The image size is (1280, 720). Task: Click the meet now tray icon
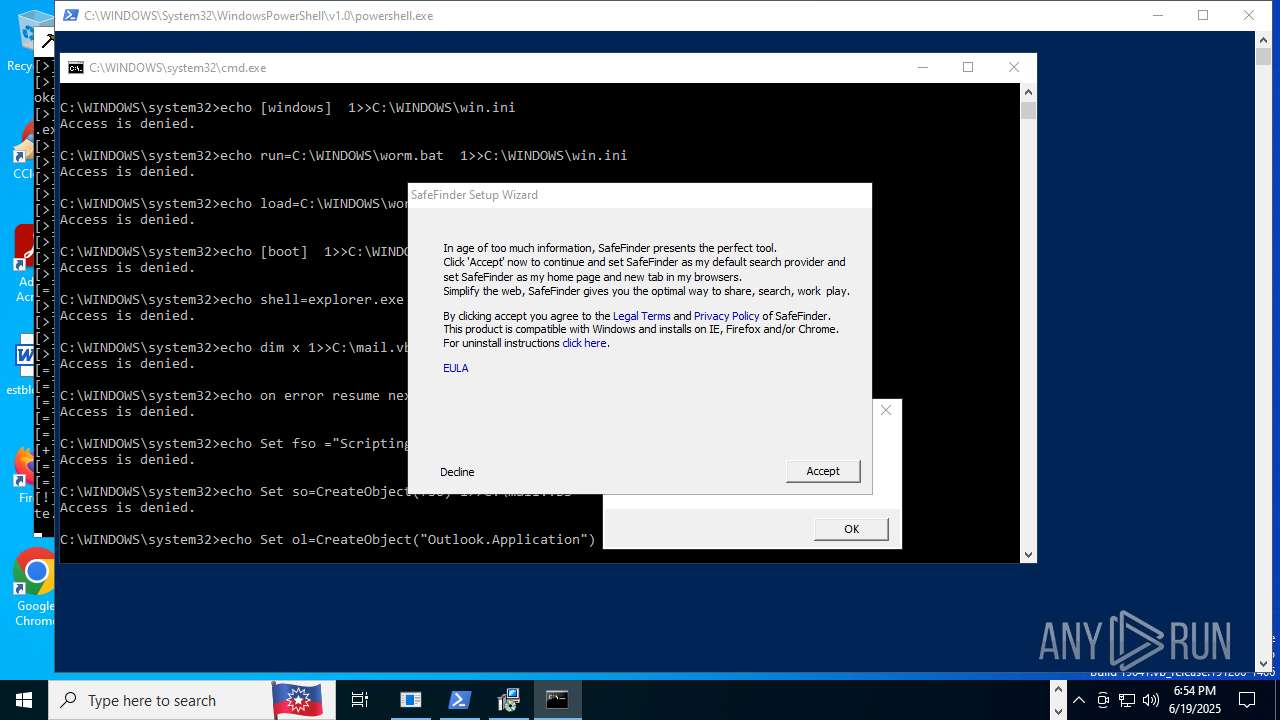(1103, 700)
